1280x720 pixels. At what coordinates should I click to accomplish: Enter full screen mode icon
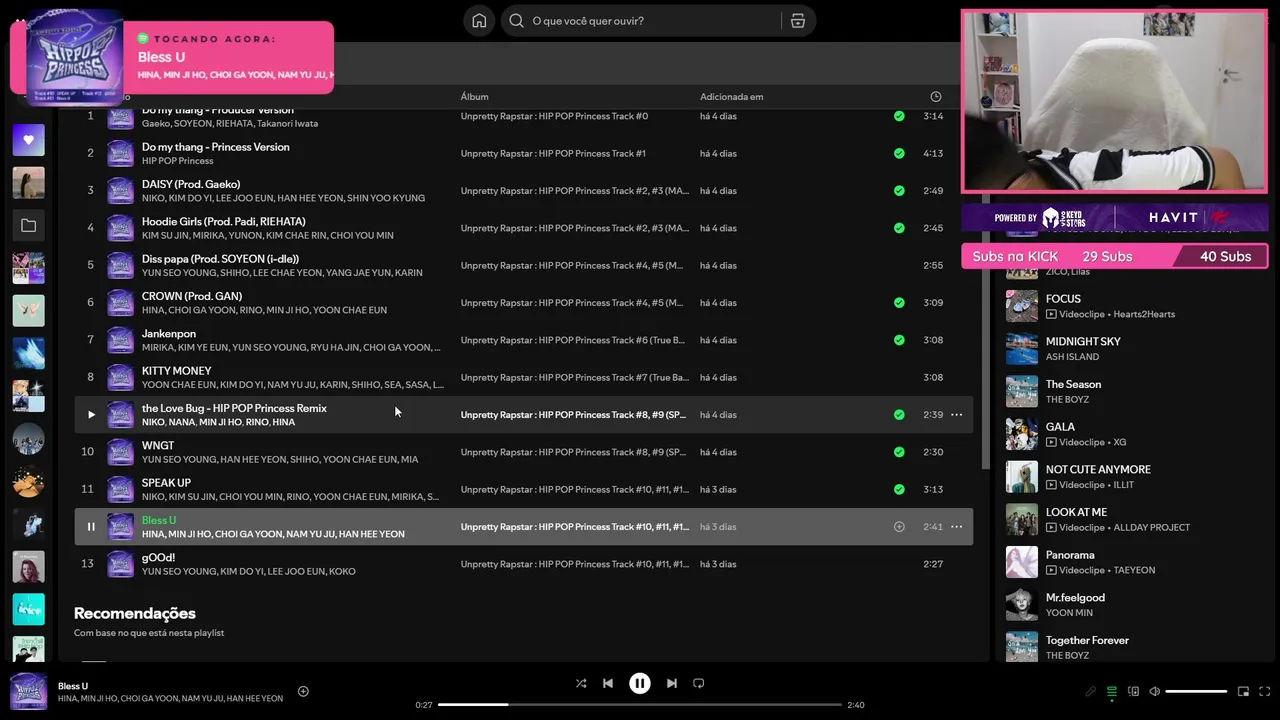1264,691
